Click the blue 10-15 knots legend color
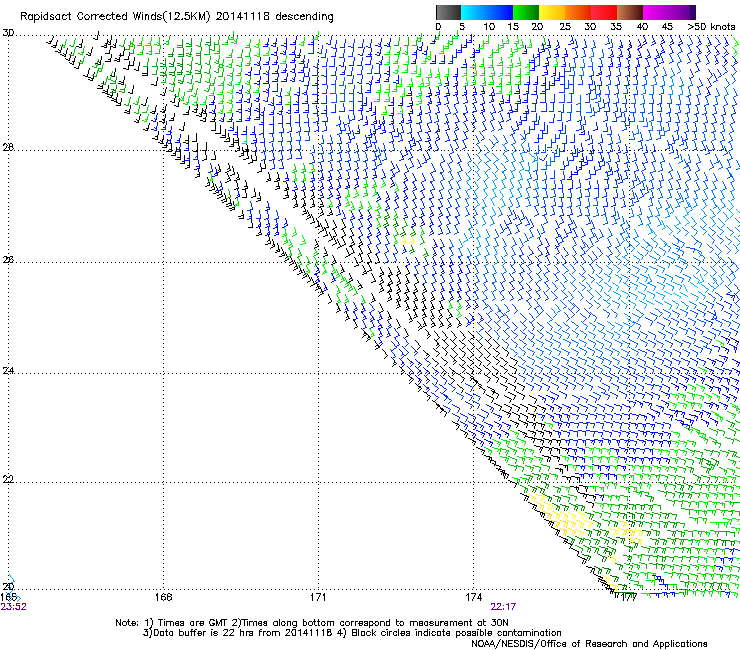Viewport: 740px width, 650px height. [x=500, y=12]
